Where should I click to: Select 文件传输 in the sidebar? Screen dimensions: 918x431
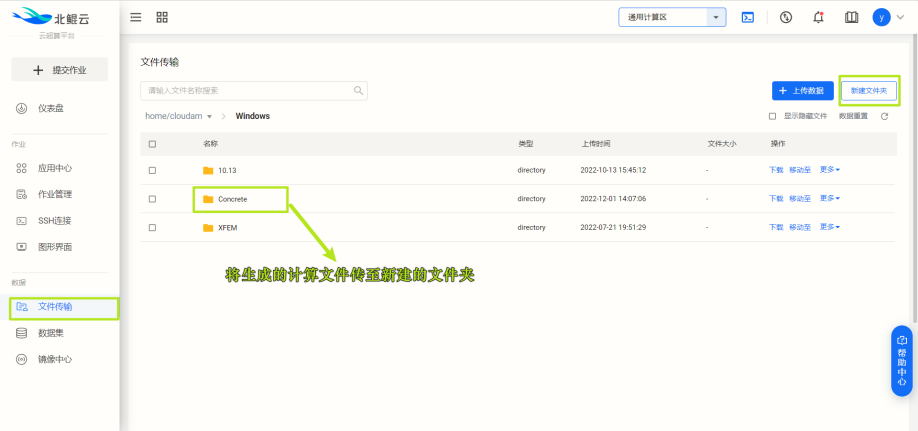[x=55, y=306]
